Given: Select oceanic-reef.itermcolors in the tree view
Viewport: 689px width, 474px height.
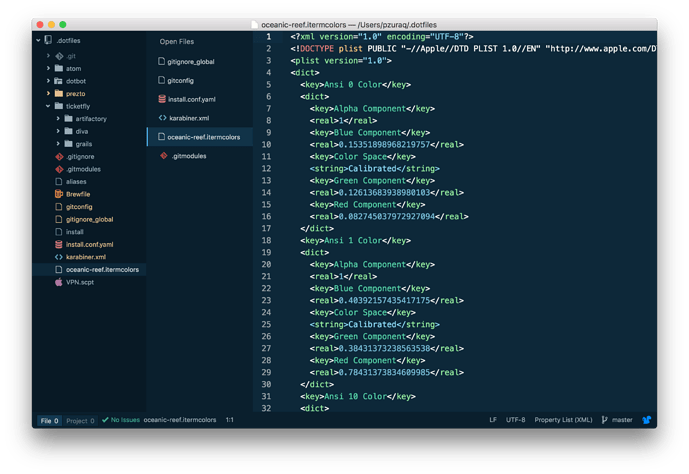Looking at the screenshot, I should (89, 270).
